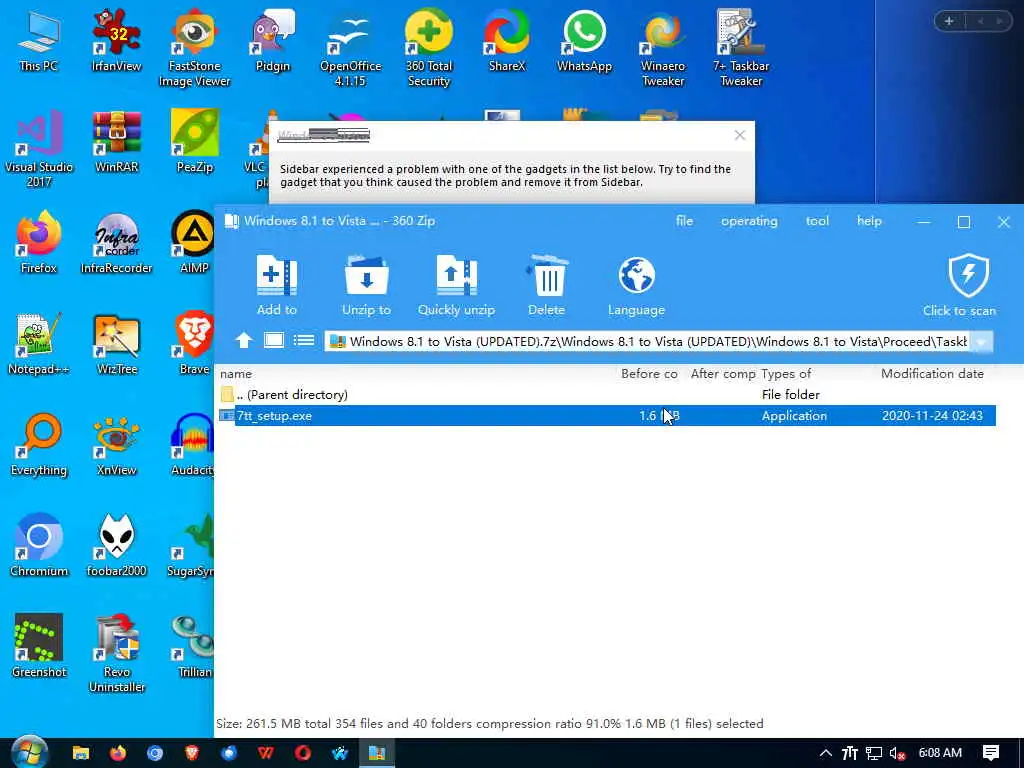Image resolution: width=1024 pixels, height=768 pixels.
Task: Click the archive path address field
Action: 647,342
